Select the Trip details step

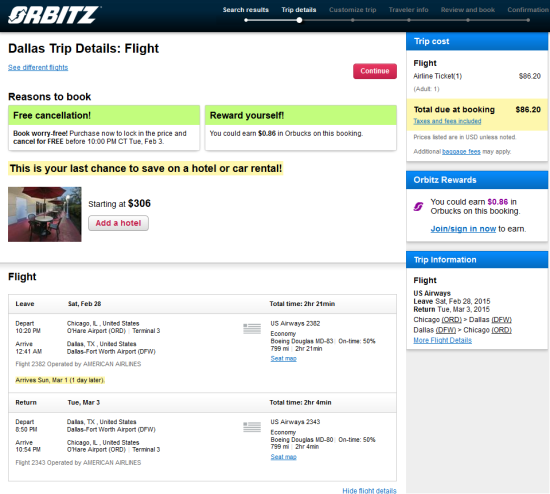coord(299,10)
